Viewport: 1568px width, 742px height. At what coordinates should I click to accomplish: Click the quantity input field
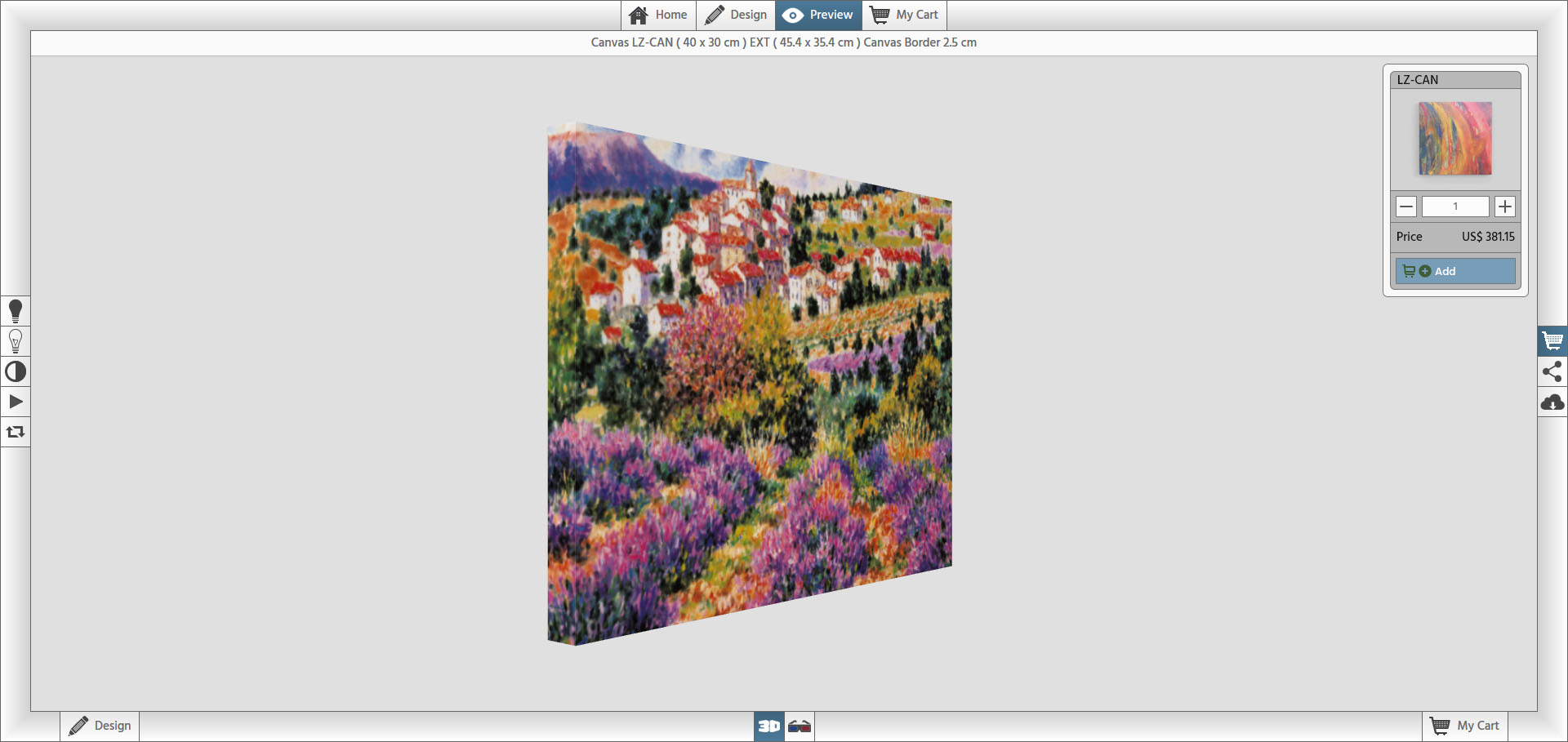pyautogui.click(x=1455, y=207)
